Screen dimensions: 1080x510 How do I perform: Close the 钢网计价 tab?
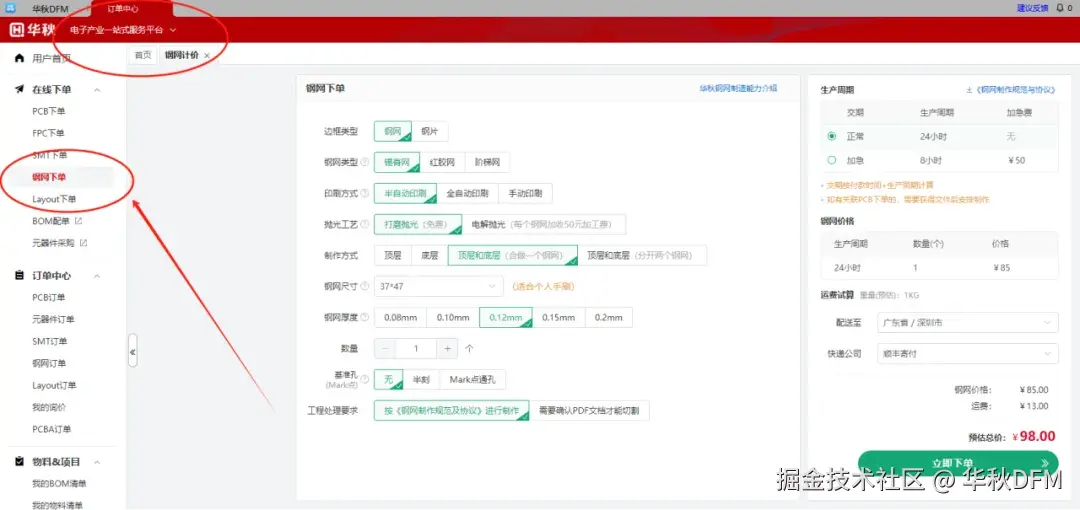pyautogui.click(x=207, y=56)
